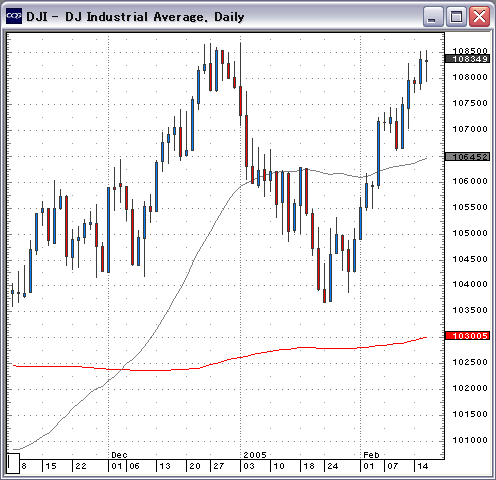Viewport: 496px width, 480px height.
Task: Click the 103500 price axis label
Action: click(x=470, y=310)
